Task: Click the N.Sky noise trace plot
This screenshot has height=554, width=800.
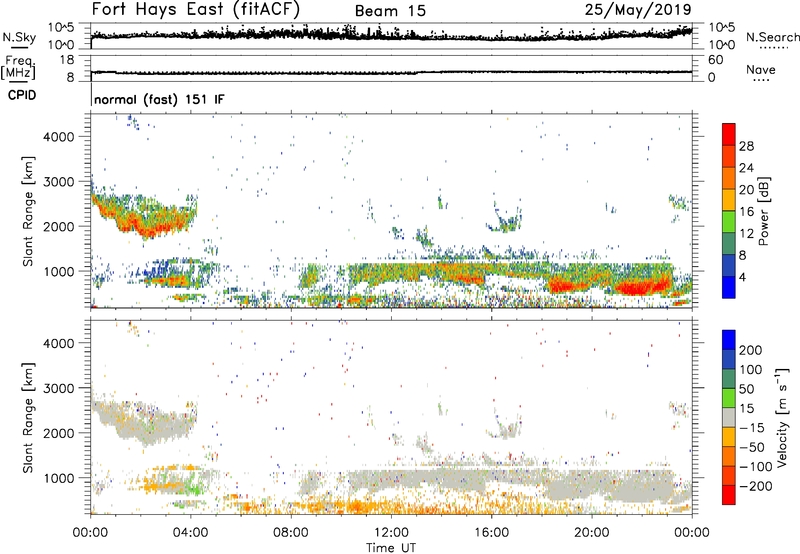Action: tap(391, 35)
